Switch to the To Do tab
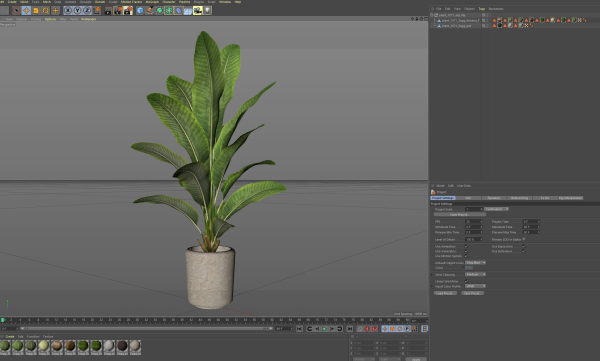The image size is (600, 361). click(x=545, y=198)
